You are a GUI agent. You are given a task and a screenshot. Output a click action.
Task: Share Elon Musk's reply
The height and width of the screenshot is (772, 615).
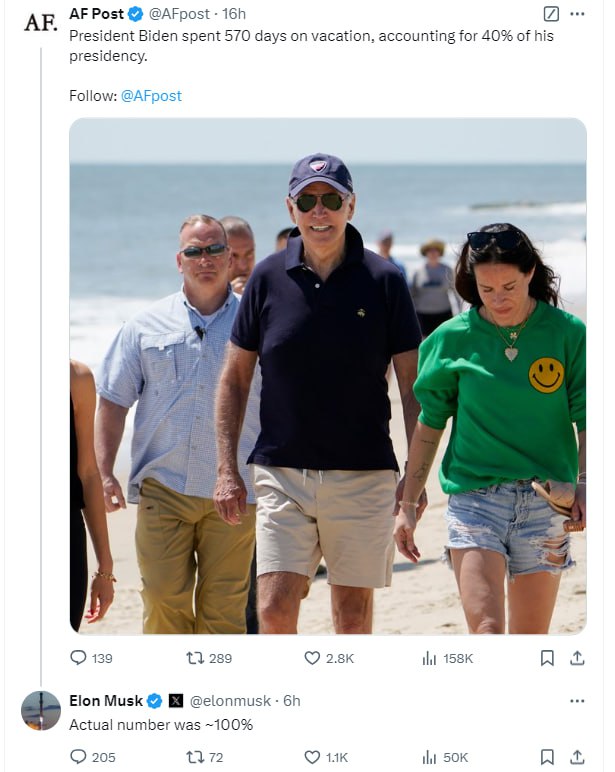(x=577, y=757)
